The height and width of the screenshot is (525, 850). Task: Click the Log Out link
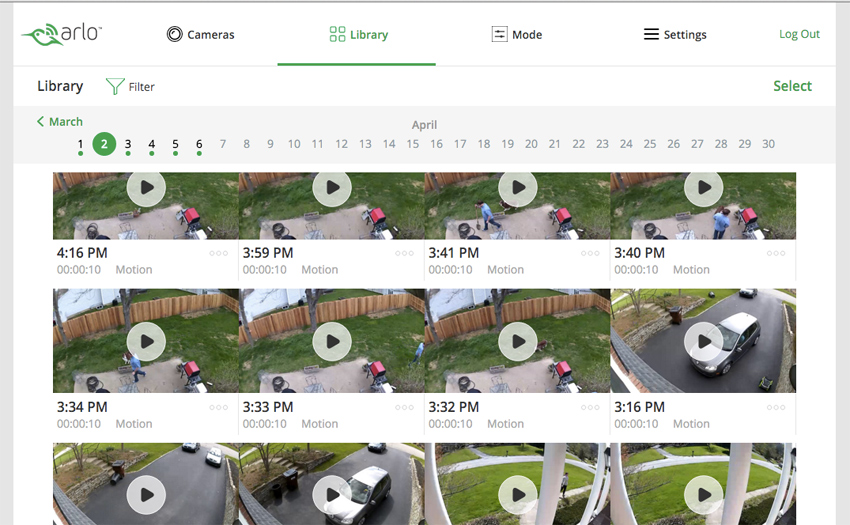click(799, 34)
